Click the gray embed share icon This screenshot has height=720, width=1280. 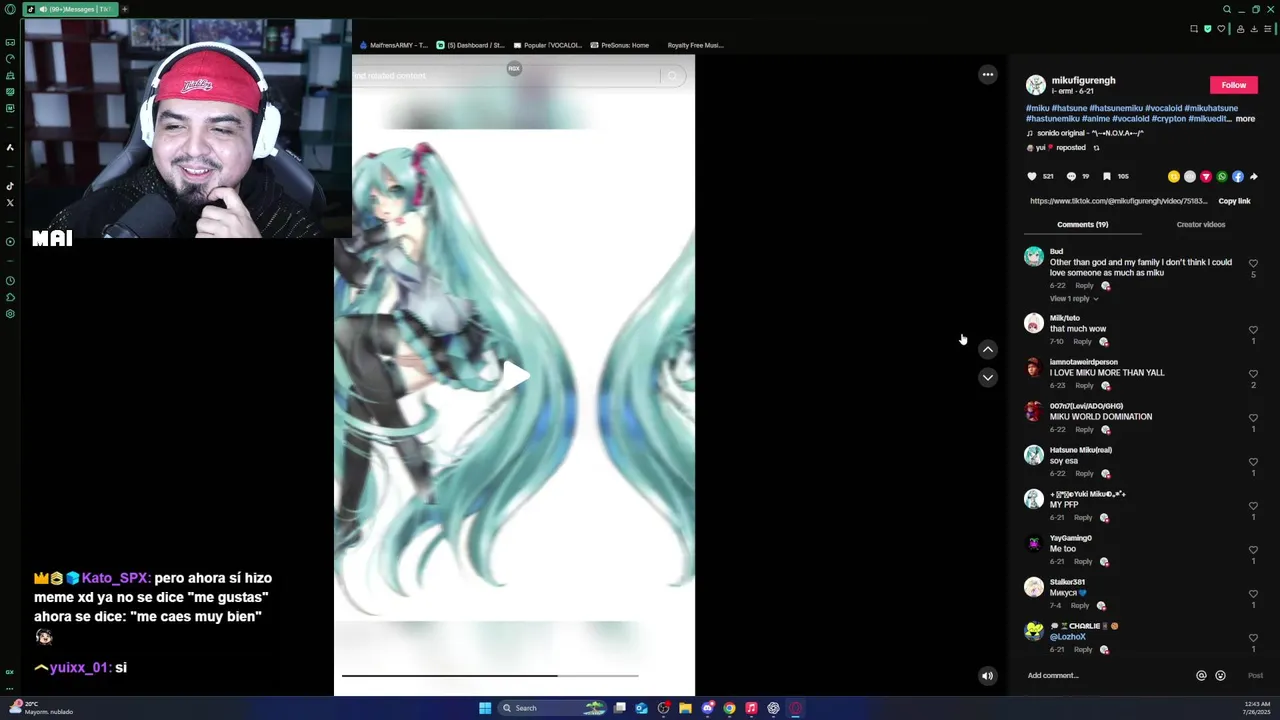(x=1190, y=176)
